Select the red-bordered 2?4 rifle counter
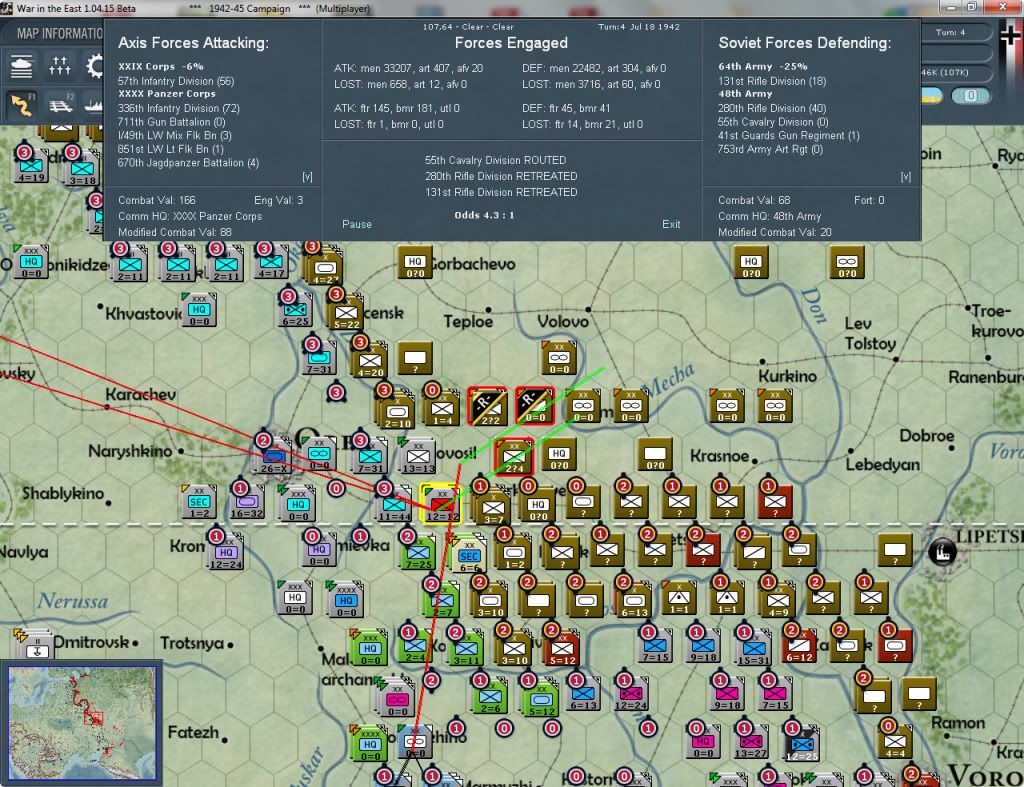This screenshot has height=787, width=1024. 514,455
